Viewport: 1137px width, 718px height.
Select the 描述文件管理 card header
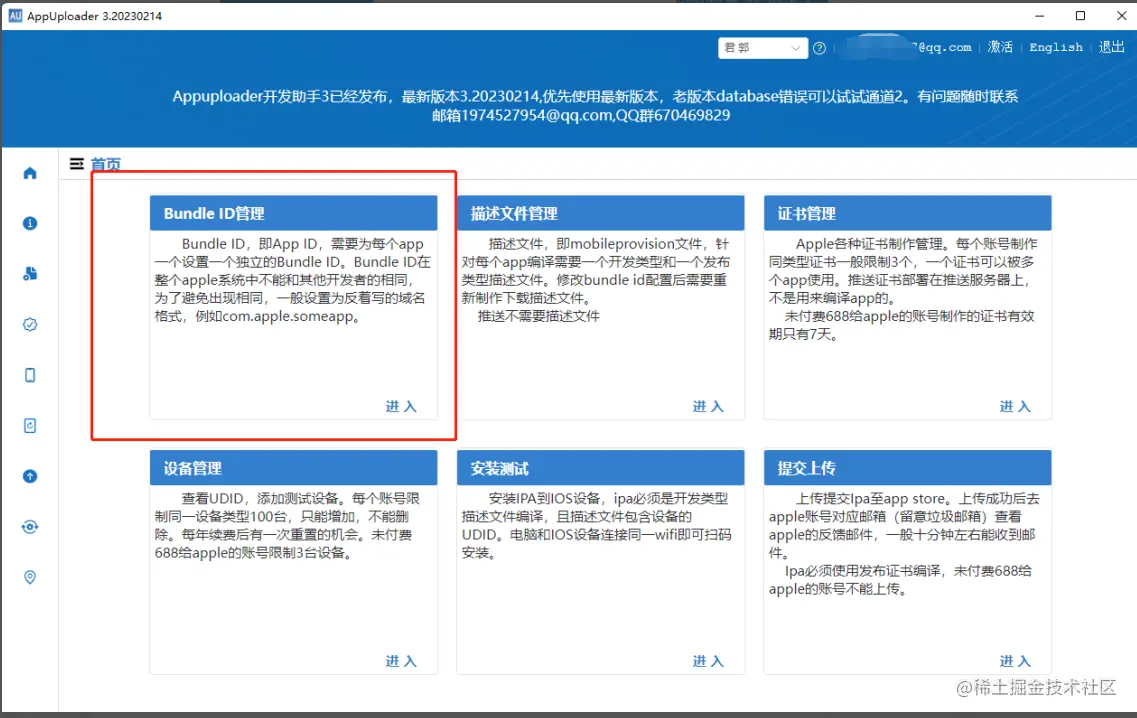point(600,213)
